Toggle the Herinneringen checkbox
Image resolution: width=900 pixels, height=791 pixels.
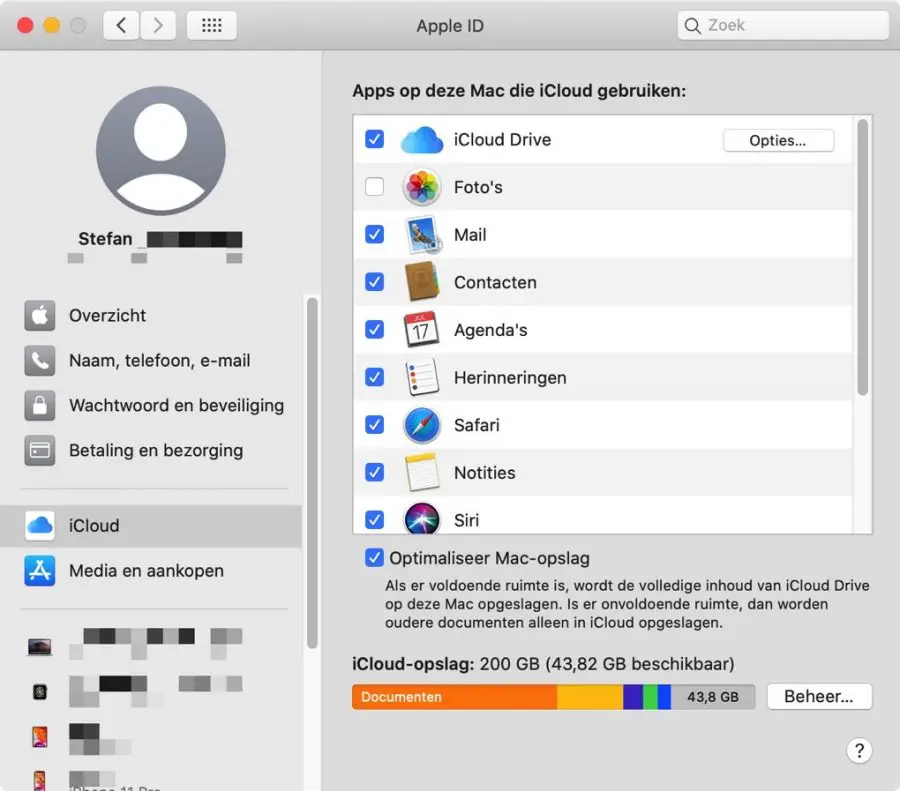[x=374, y=377]
